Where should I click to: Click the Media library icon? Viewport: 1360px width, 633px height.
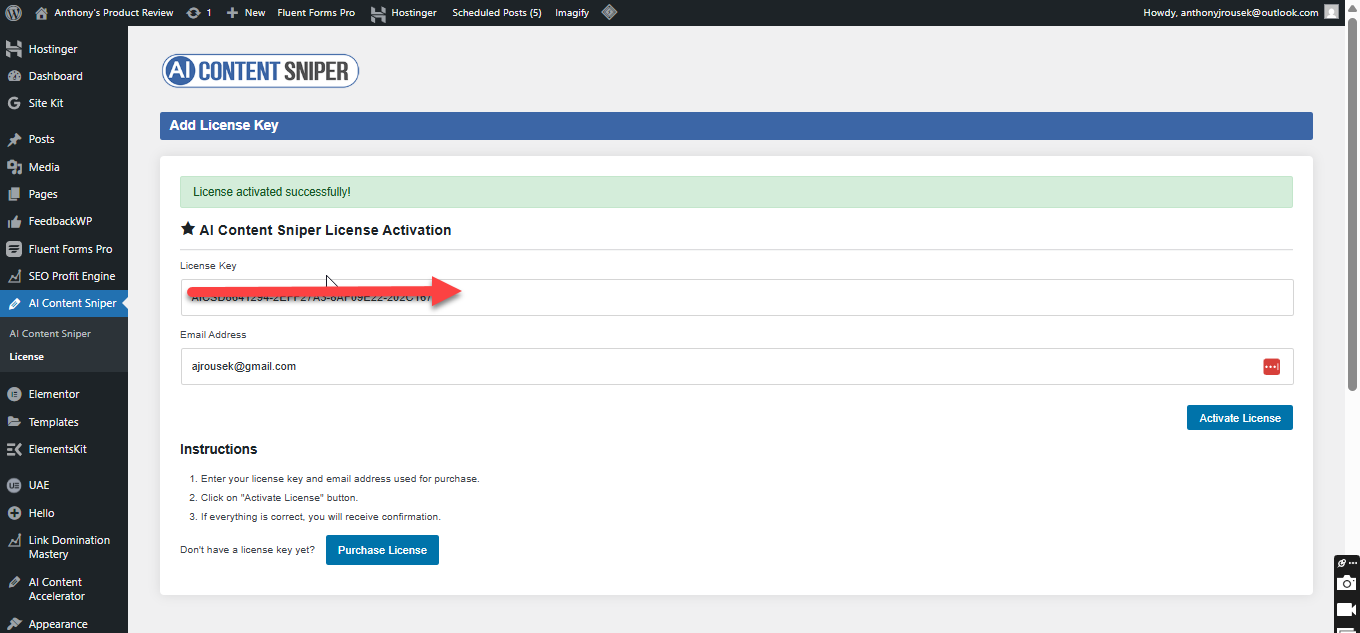14,167
